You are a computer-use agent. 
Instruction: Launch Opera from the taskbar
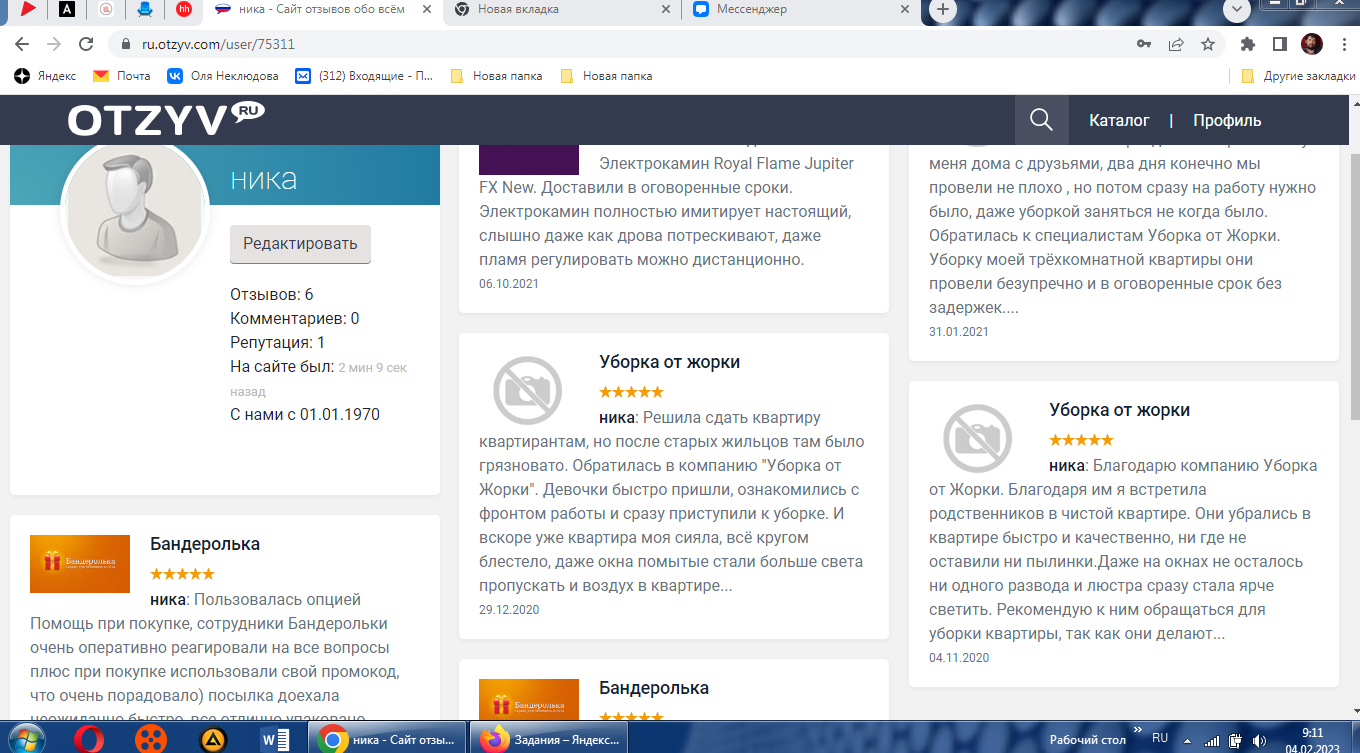[89, 740]
